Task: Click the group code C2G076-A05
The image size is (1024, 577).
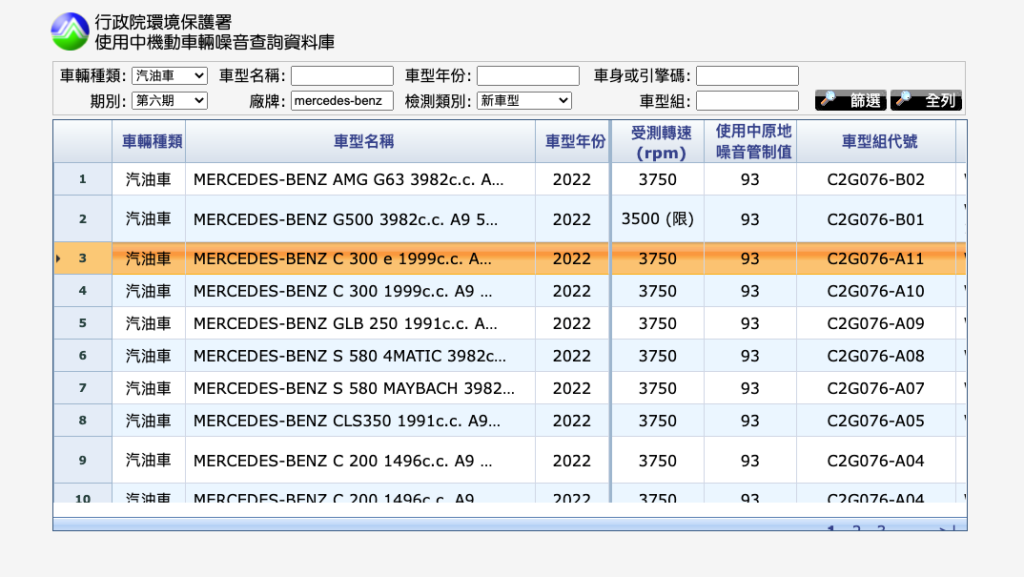Action: (x=876, y=421)
